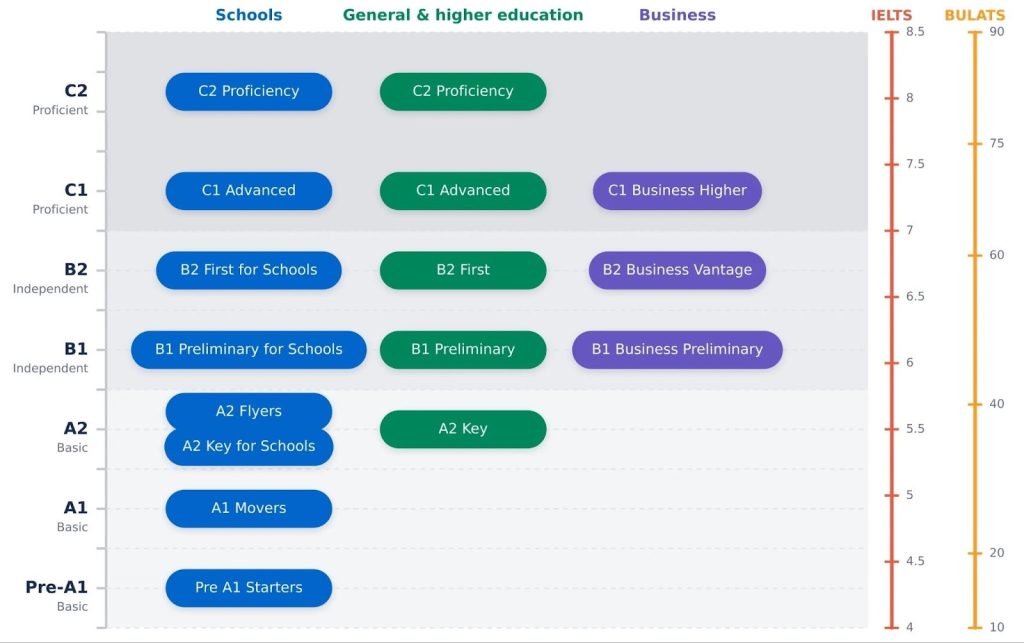Viewport: 1024px width, 643px height.
Task: Open the green A2 Key pill
Action: coord(462,429)
